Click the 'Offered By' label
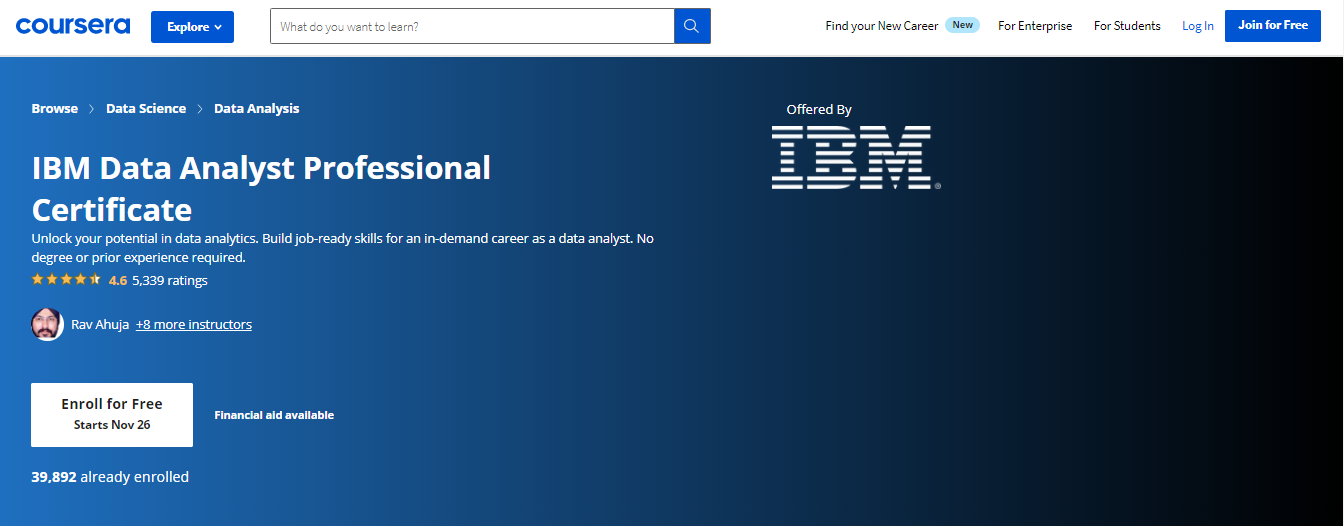 819,110
